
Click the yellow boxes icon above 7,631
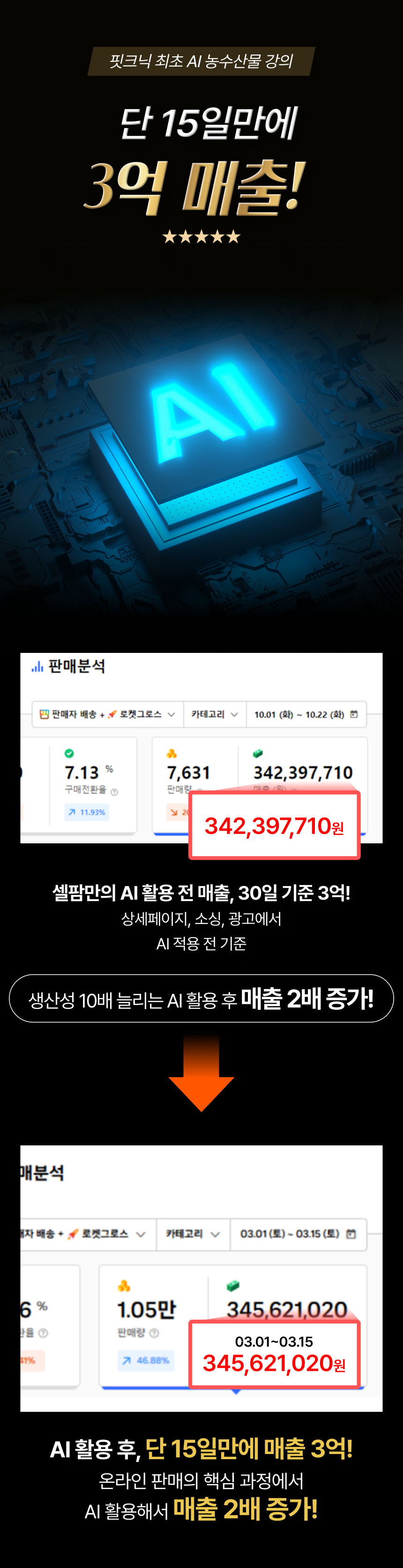[x=172, y=754]
